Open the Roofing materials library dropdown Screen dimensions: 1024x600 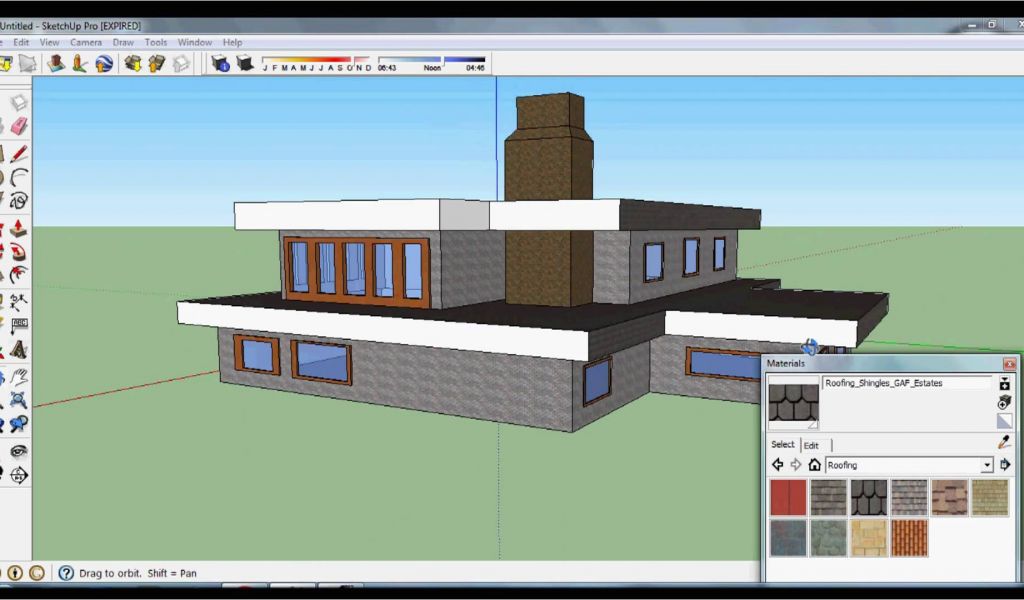click(986, 465)
